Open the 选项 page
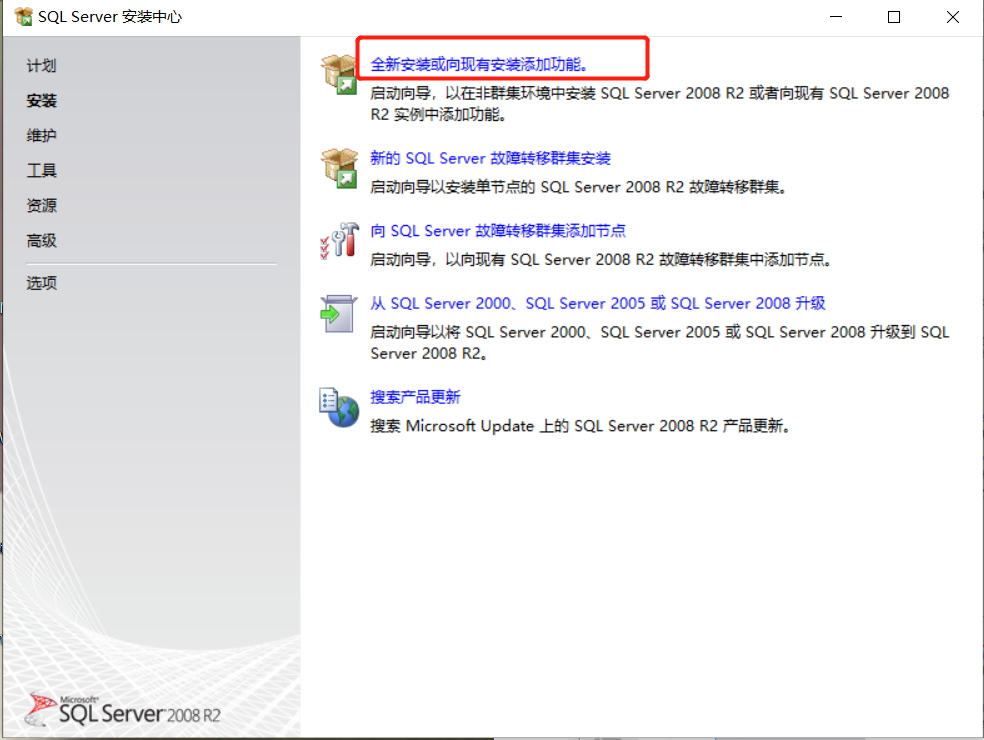Image resolution: width=984 pixels, height=740 pixels. (x=41, y=283)
